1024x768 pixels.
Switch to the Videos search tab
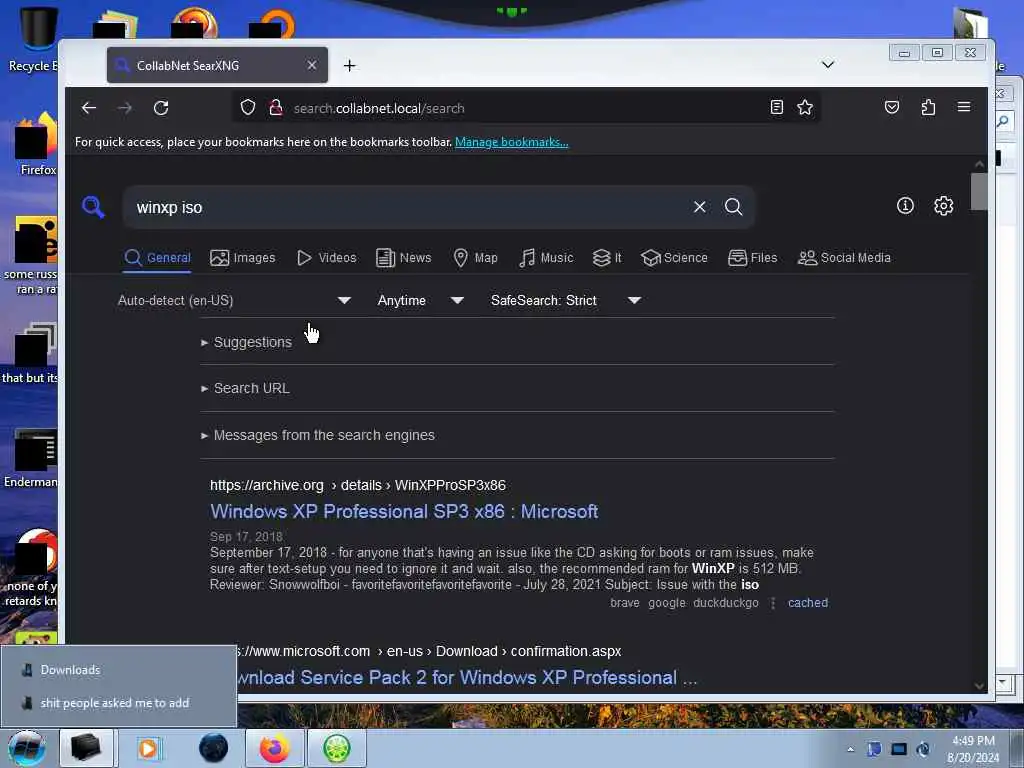(x=327, y=257)
